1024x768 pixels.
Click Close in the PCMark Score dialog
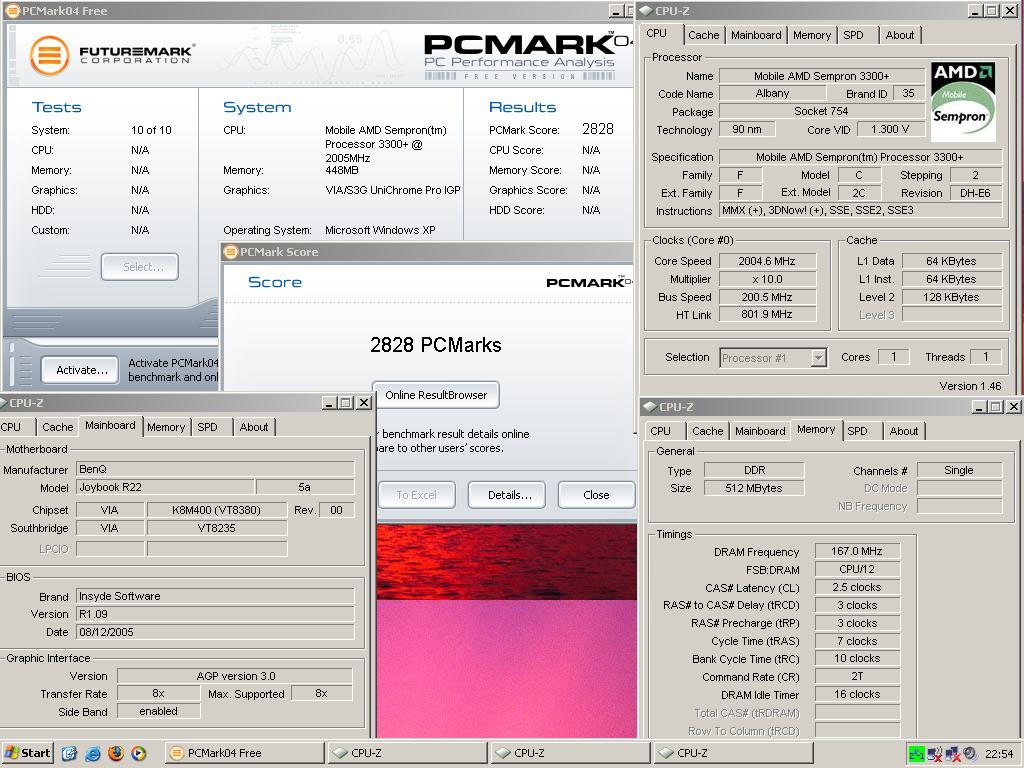click(596, 495)
